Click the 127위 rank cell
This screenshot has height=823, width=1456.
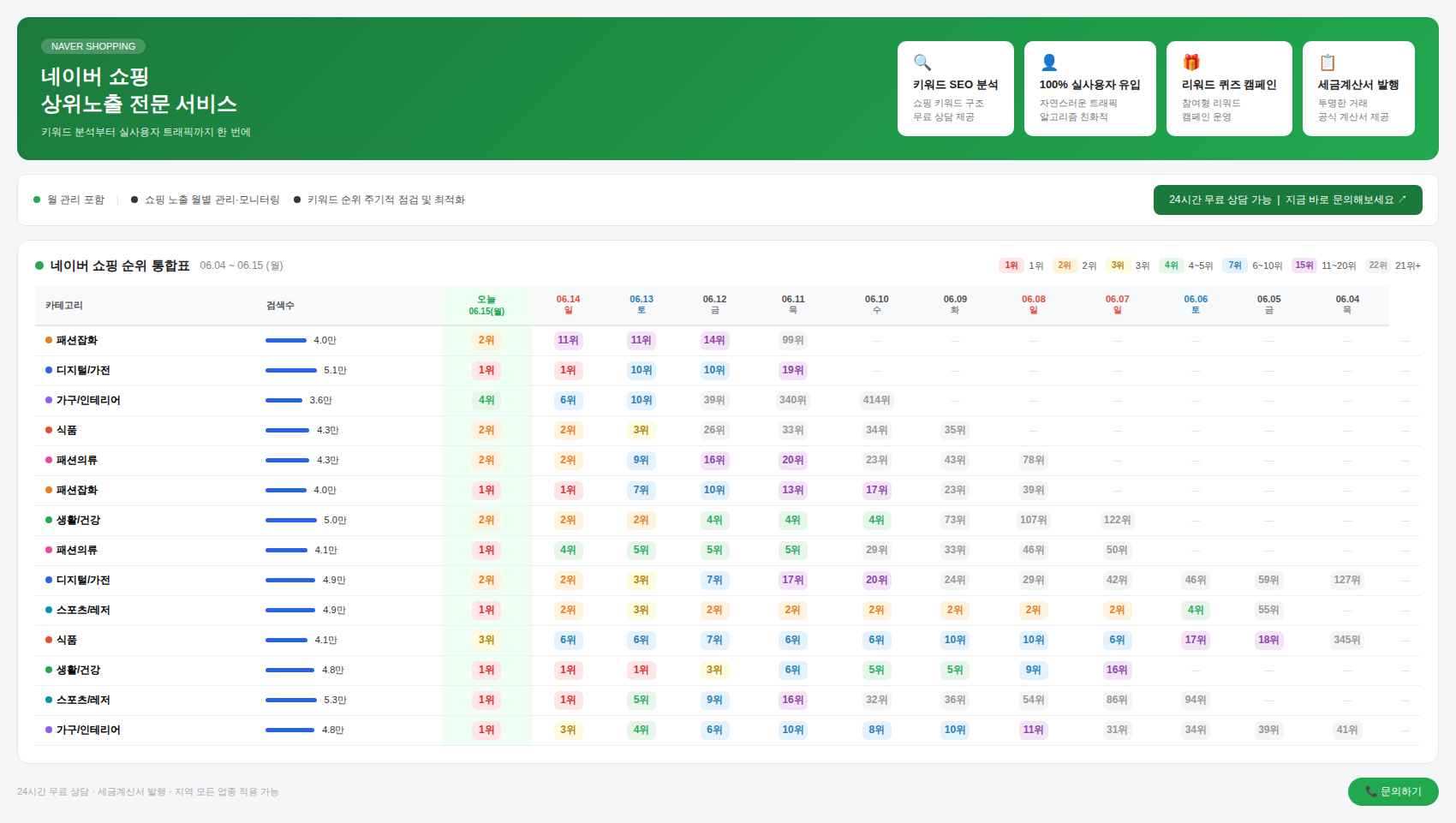(x=1347, y=581)
